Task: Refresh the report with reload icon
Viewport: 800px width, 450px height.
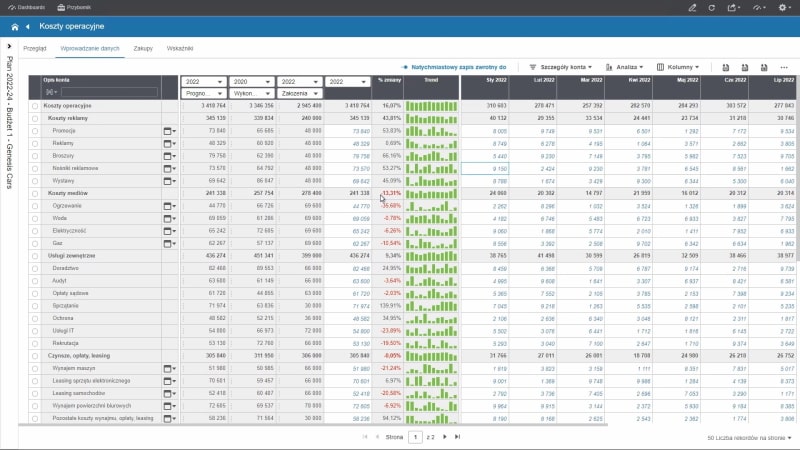Action: (x=711, y=8)
